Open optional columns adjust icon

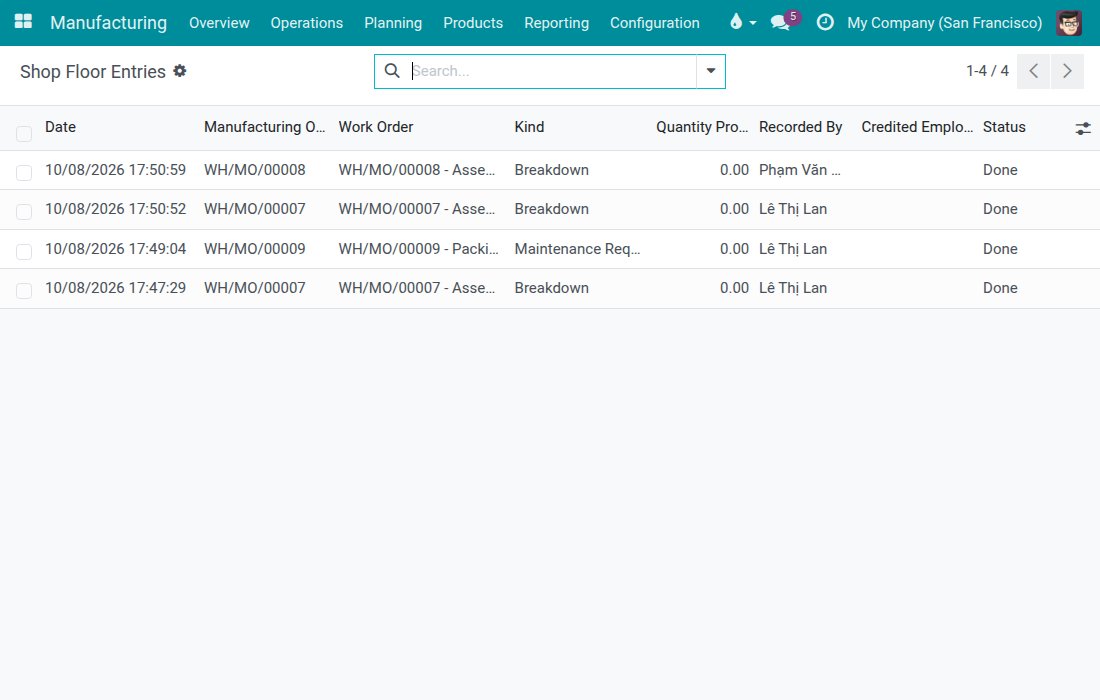tap(1082, 128)
